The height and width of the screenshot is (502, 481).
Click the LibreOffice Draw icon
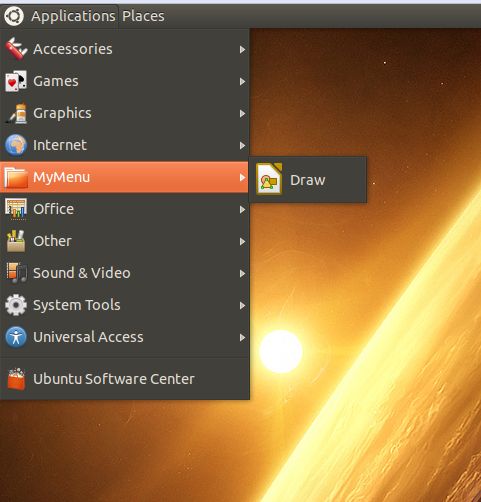(269, 179)
